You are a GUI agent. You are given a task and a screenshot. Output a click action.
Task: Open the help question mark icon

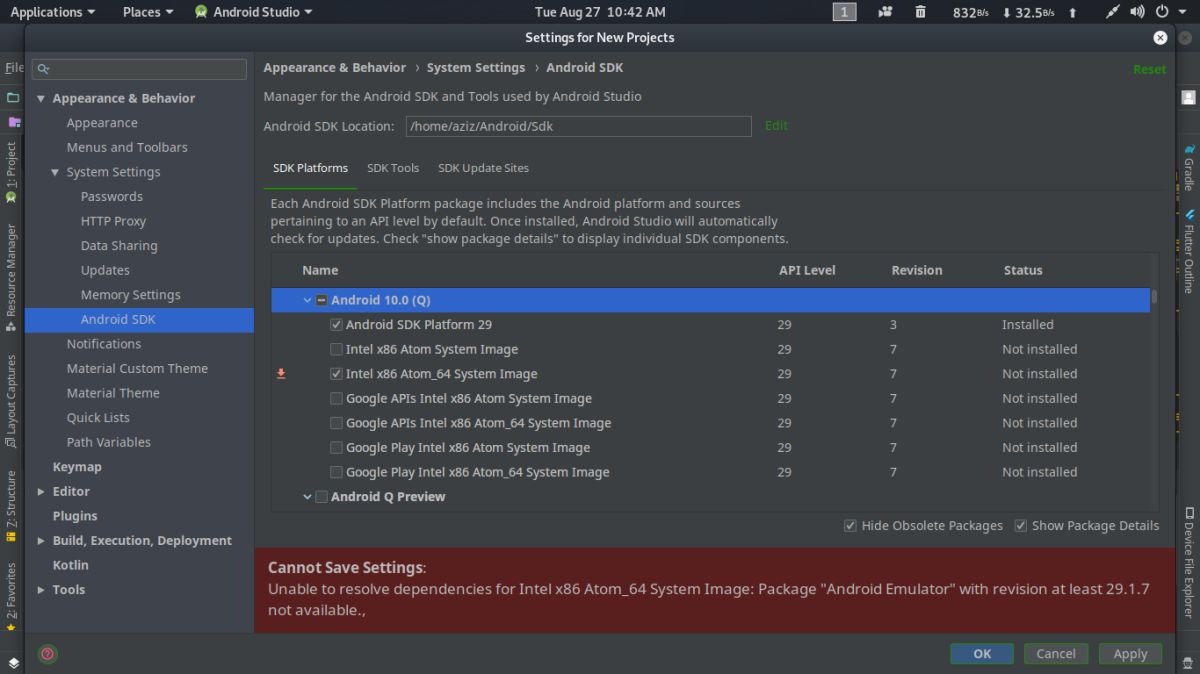pyautogui.click(x=47, y=654)
